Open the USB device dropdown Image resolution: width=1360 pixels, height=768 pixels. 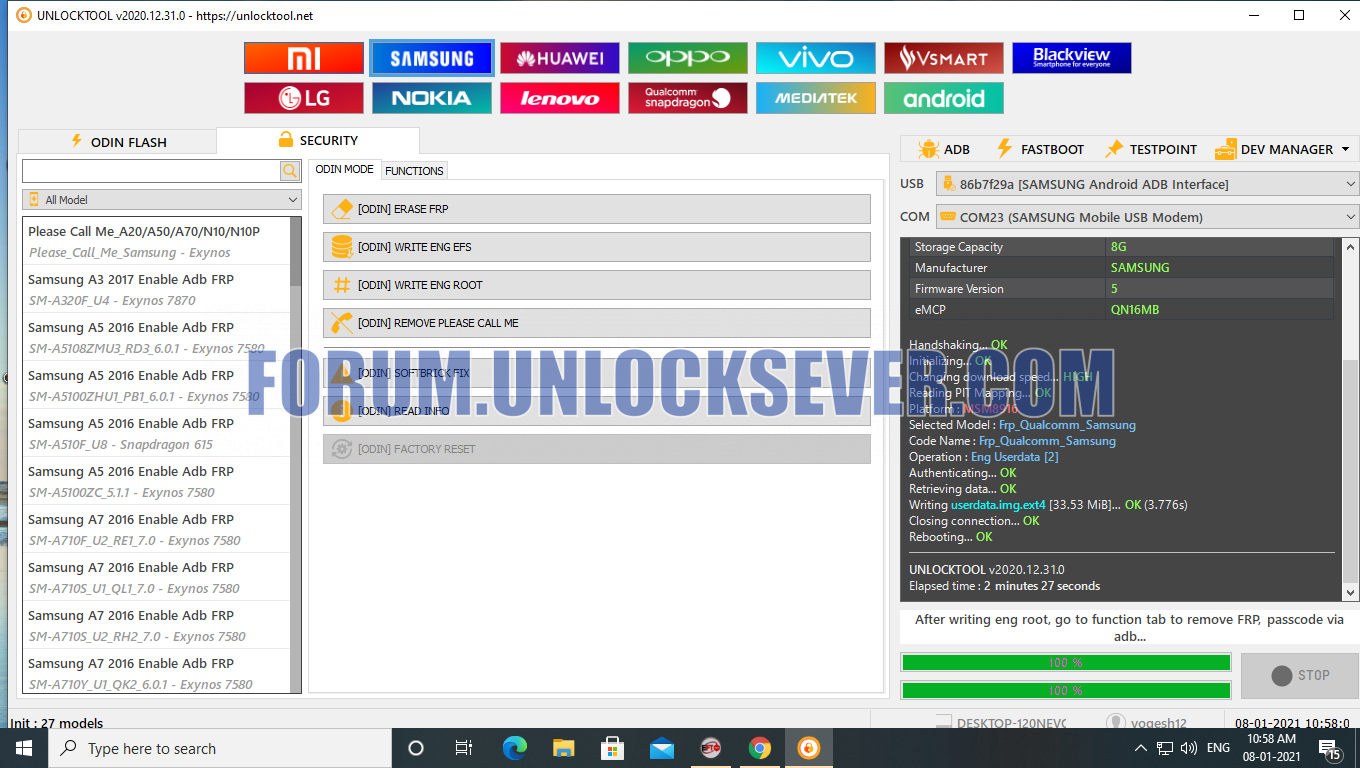tap(1148, 184)
